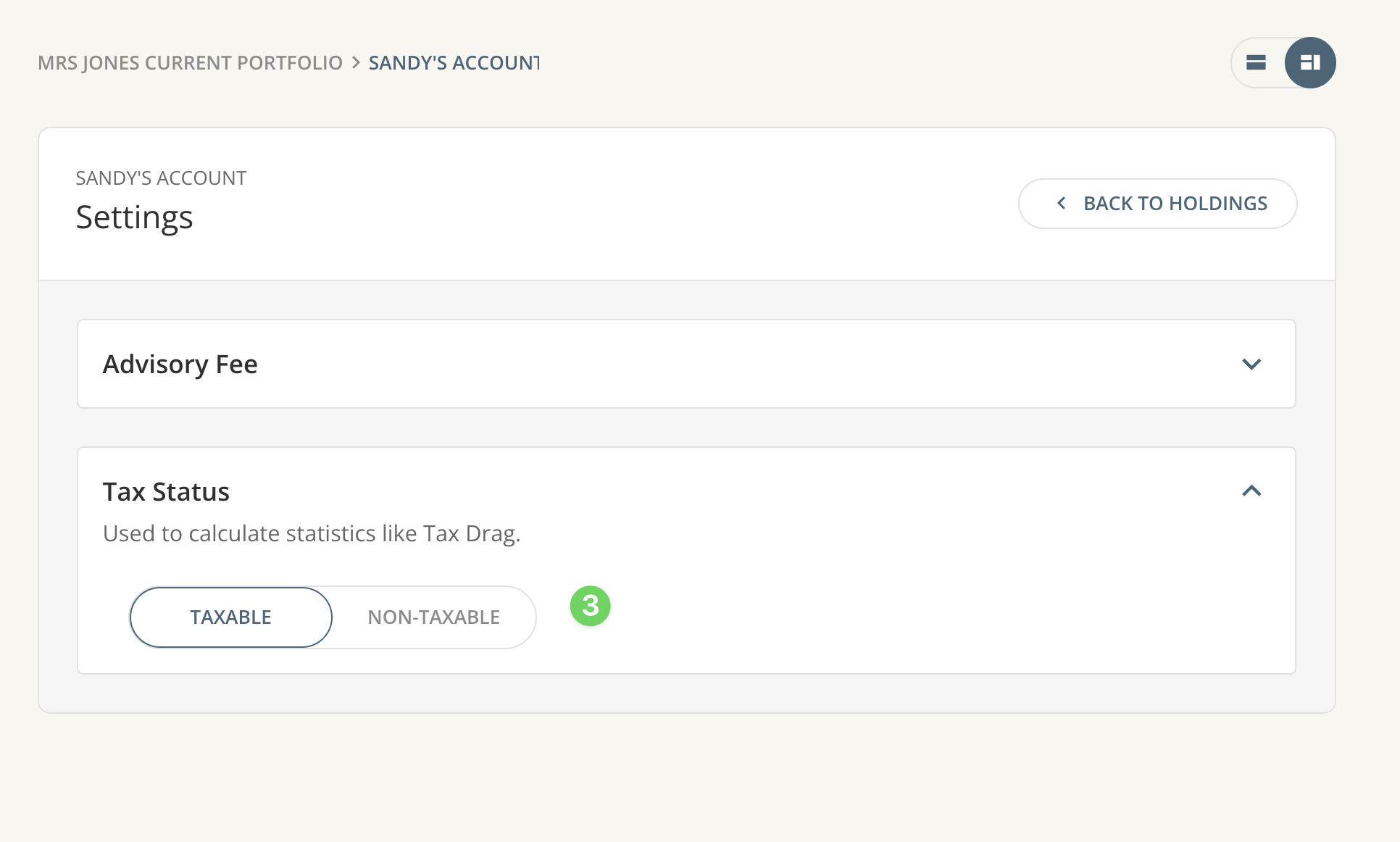Click Sandy's Account label above Settings

click(x=161, y=178)
